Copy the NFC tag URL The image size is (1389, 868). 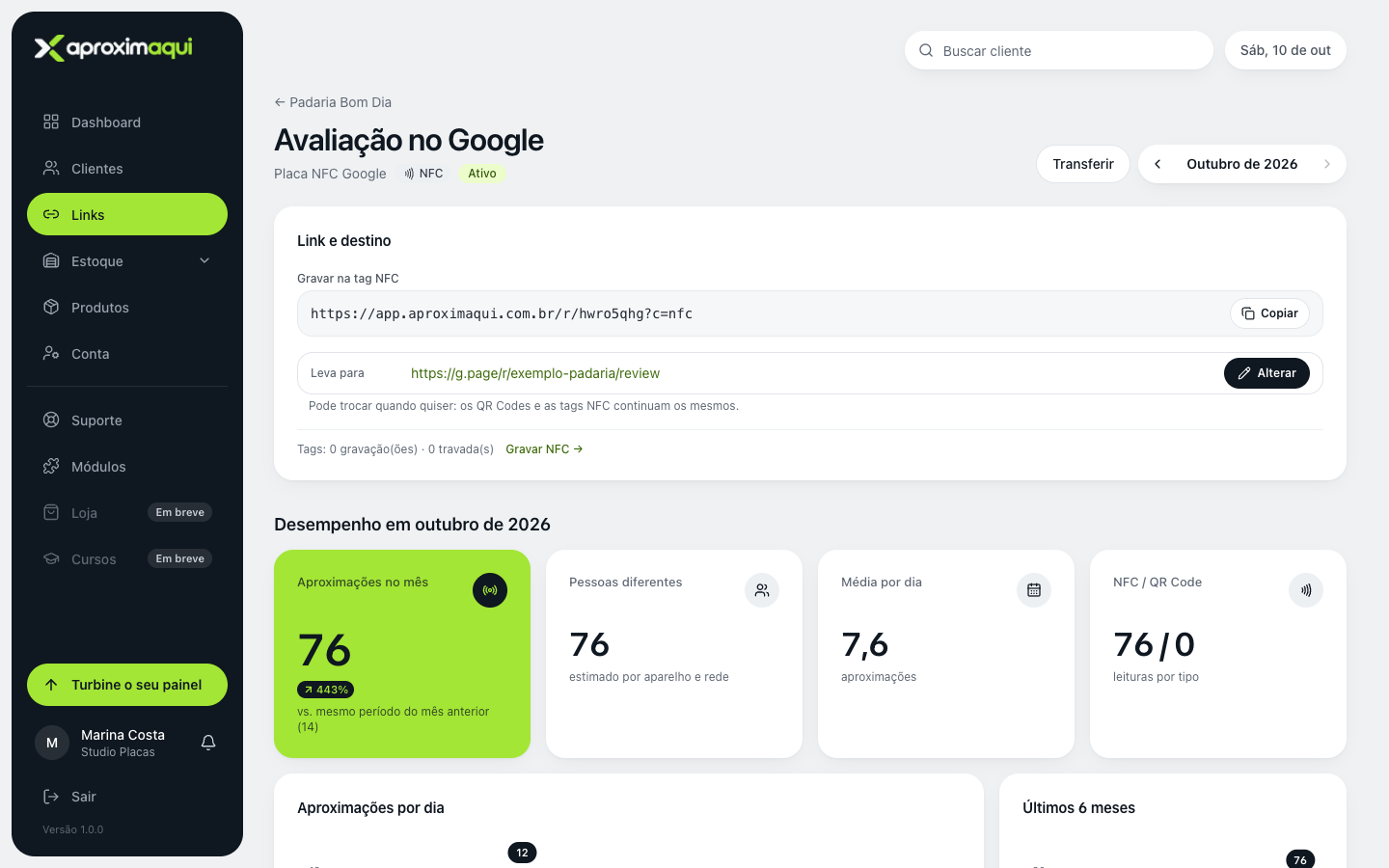1269,313
